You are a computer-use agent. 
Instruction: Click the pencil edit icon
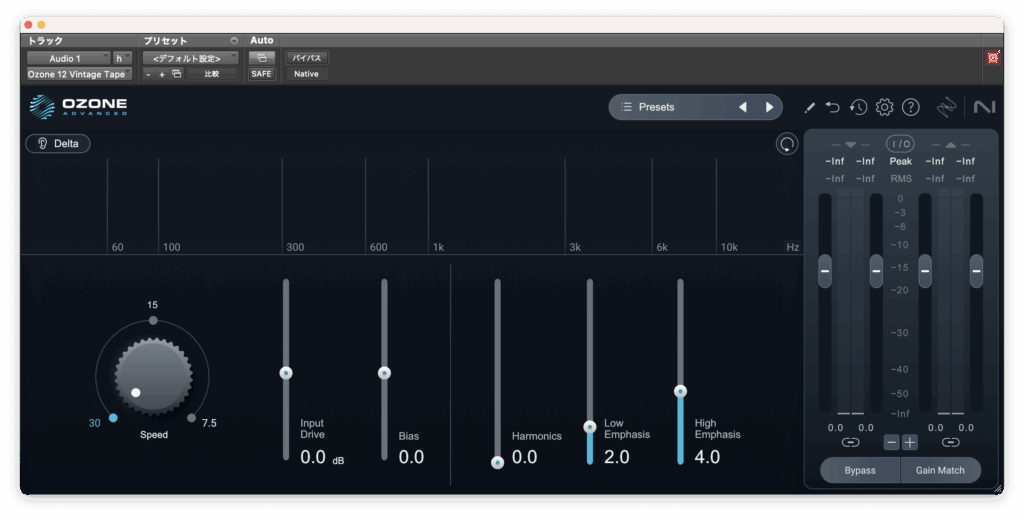(x=810, y=107)
